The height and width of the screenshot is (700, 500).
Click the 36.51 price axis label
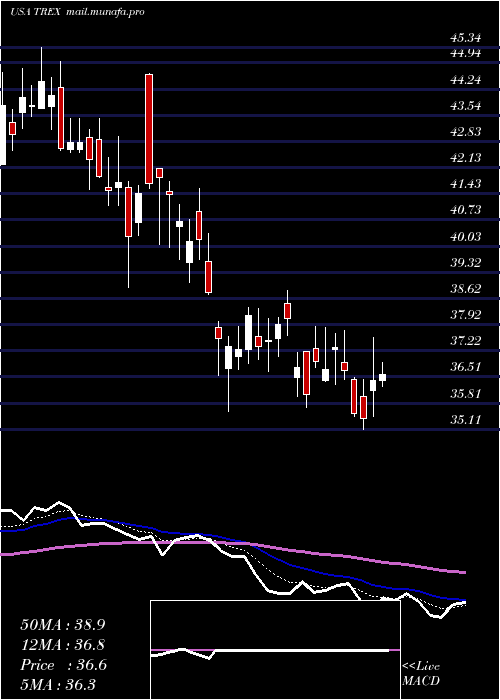pyautogui.click(x=466, y=367)
